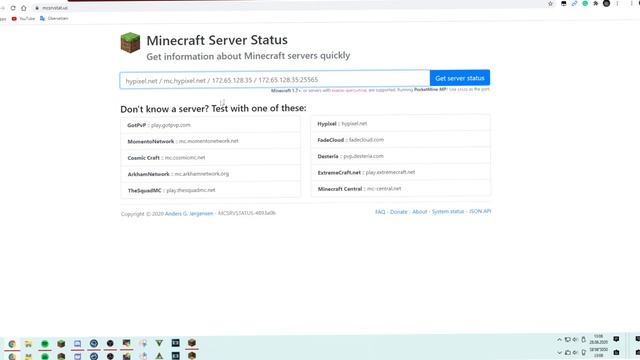The height and width of the screenshot is (360, 640).
Task: Open the About footer link
Action: pyautogui.click(x=420, y=212)
